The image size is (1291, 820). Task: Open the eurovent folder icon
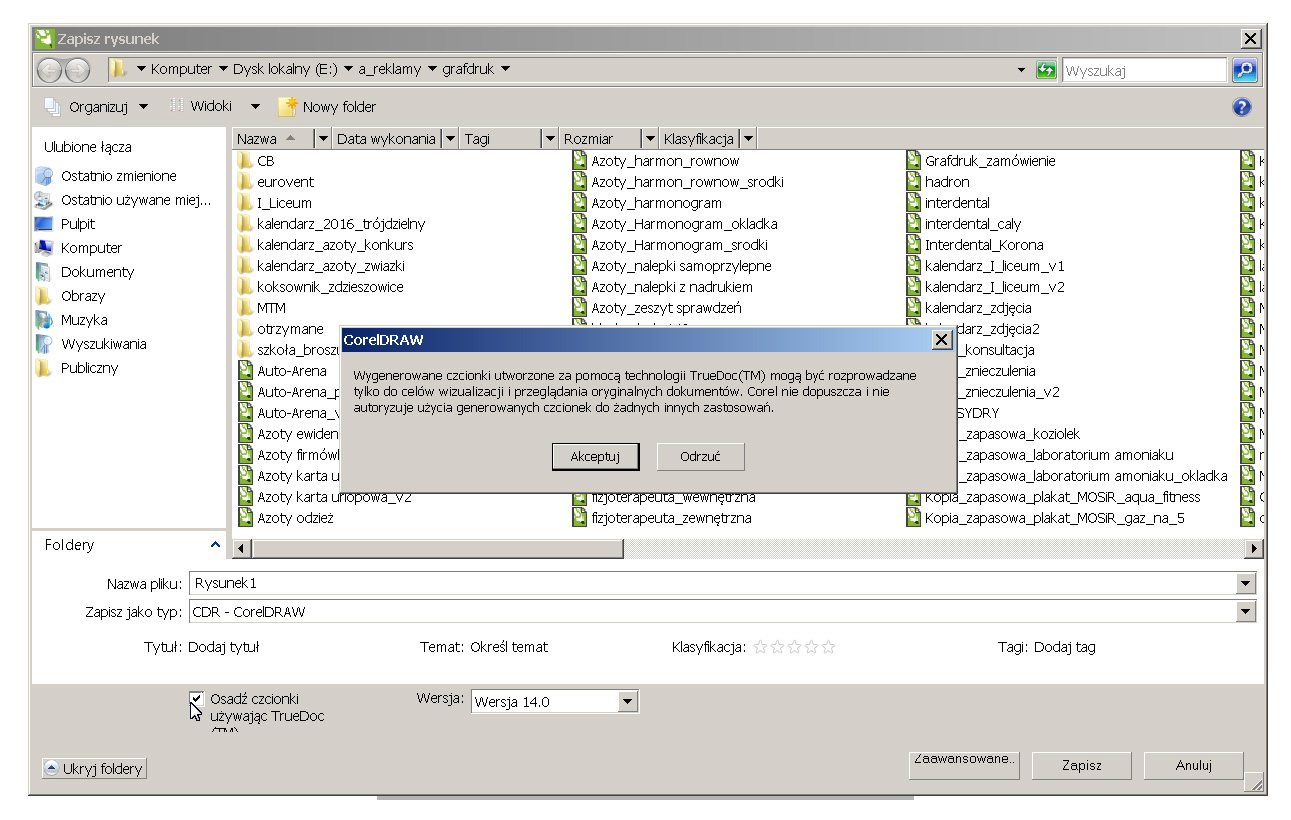coord(245,182)
